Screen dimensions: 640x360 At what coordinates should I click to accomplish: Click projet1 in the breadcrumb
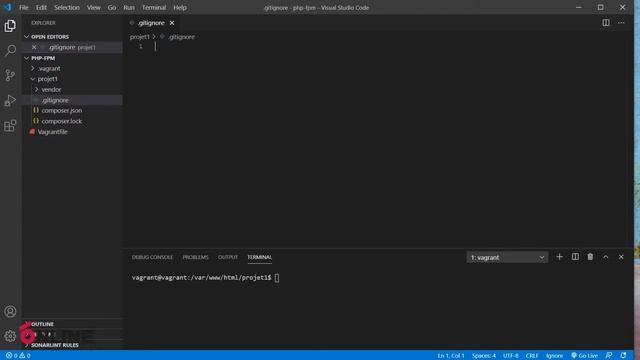click(140, 37)
